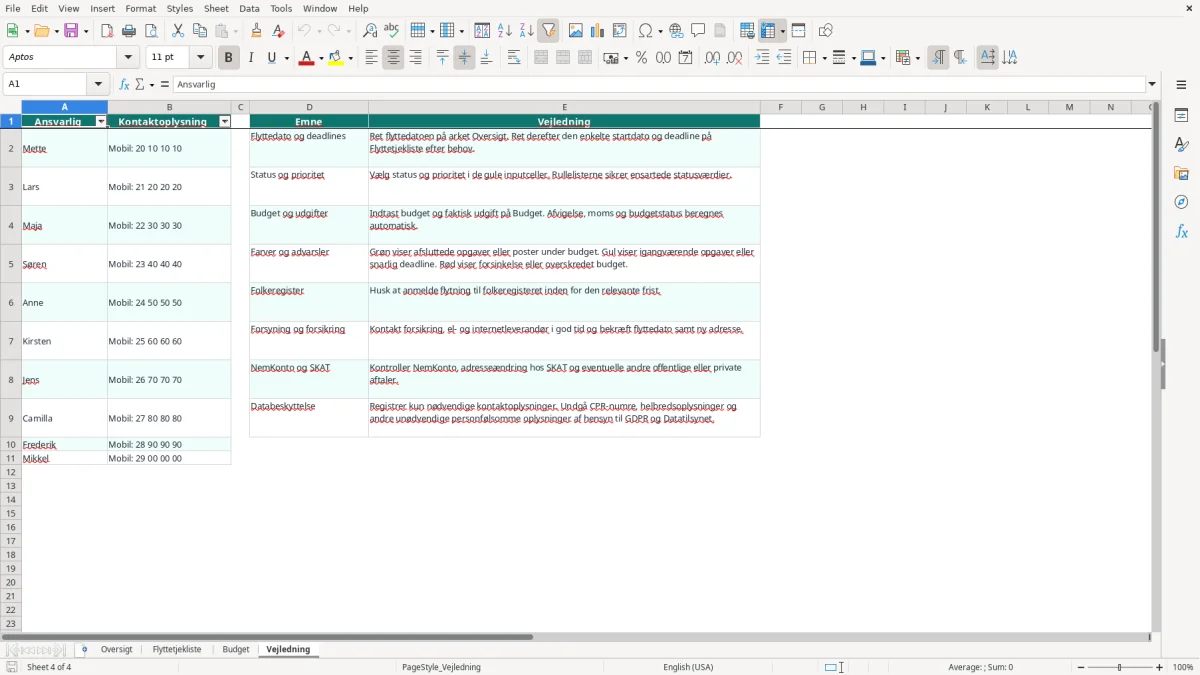Toggle Freeze Rows and Columns
The height and width of the screenshot is (675, 1200).
coord(769,31)
